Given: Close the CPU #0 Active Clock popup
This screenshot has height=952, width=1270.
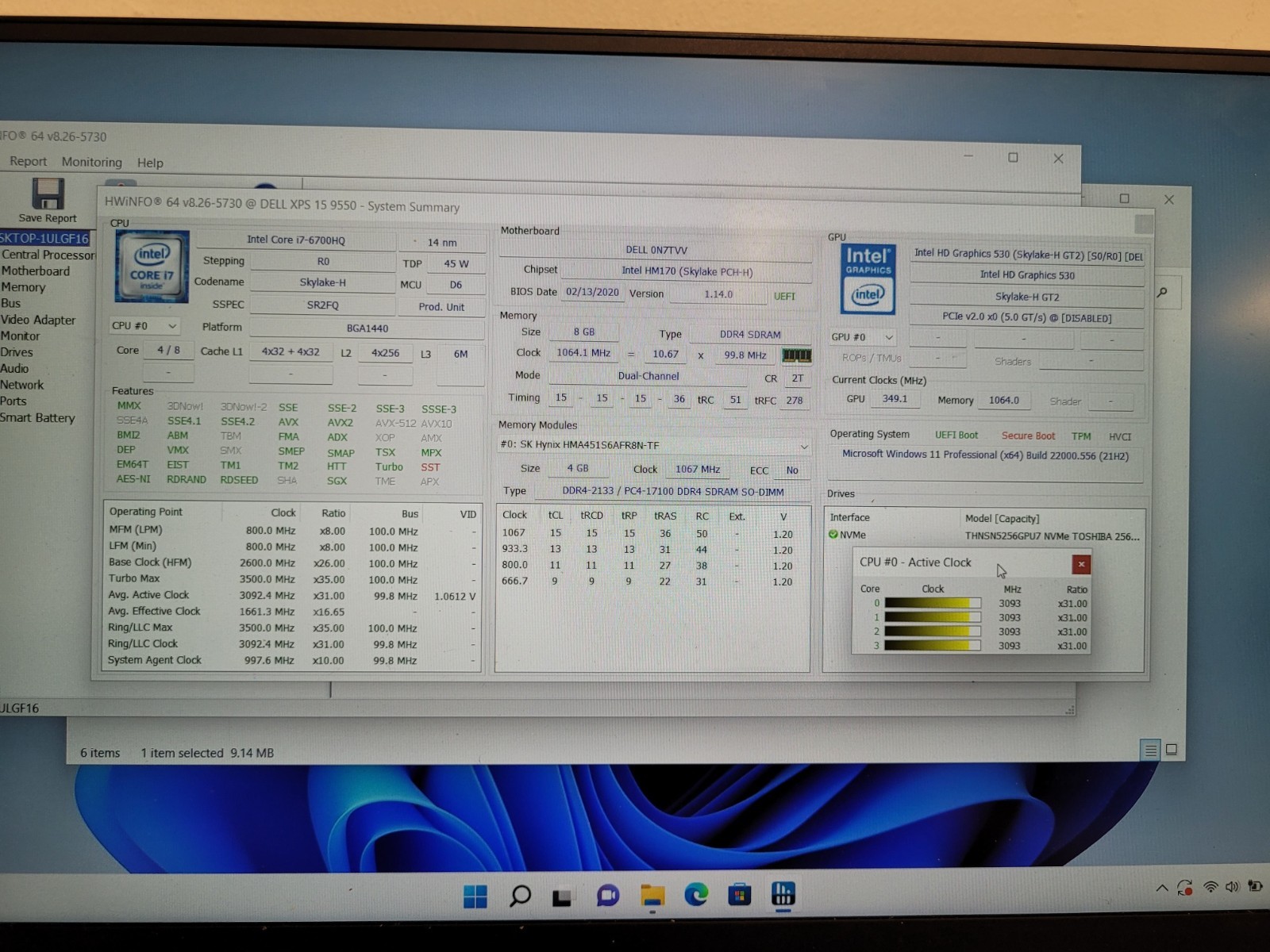Looking at the screenshot, I should [1080, 564].
